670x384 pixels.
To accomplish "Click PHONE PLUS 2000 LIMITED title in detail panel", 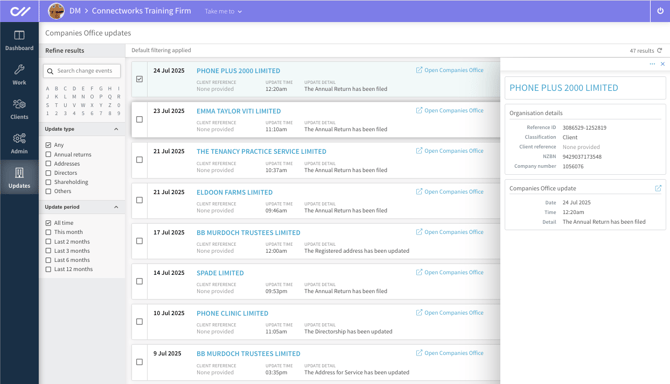I will (x=564, y=88).
